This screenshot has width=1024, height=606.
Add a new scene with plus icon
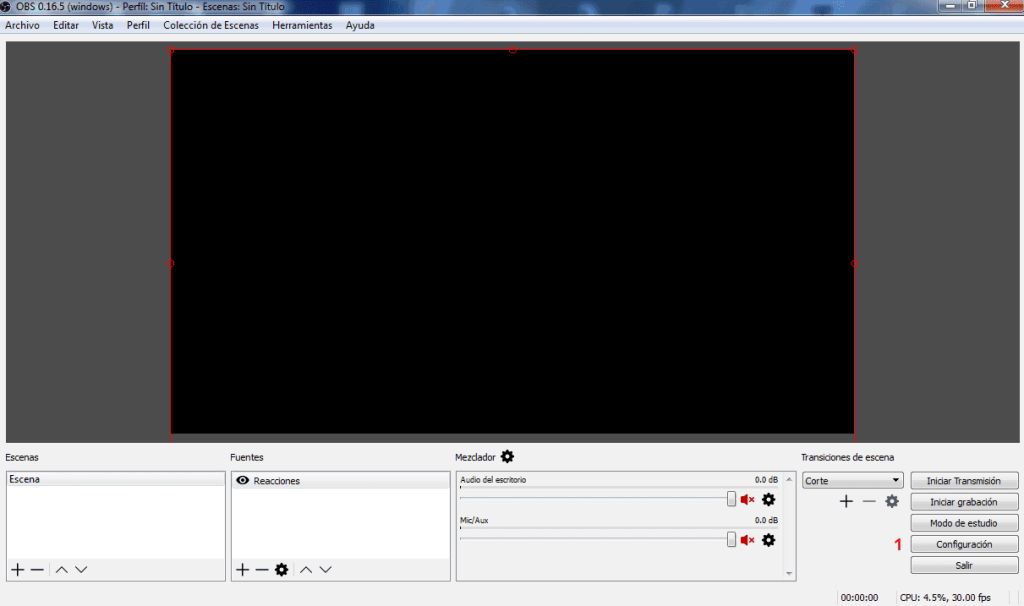tap(17, 569)
